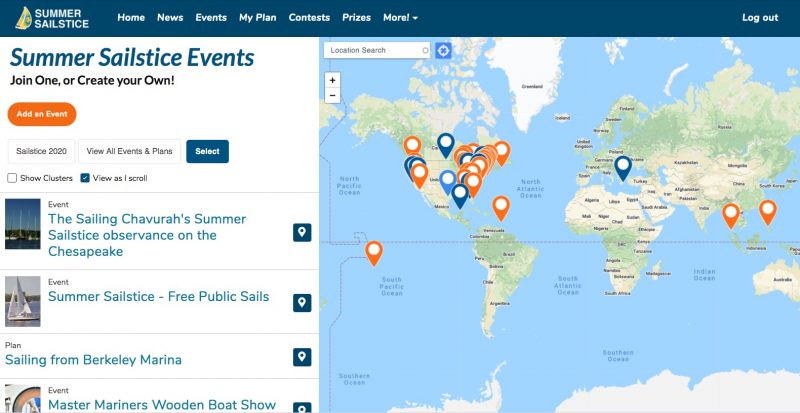Click the locate-me crosshair button on map
The image size is (800, 413).
click(443, 50)
